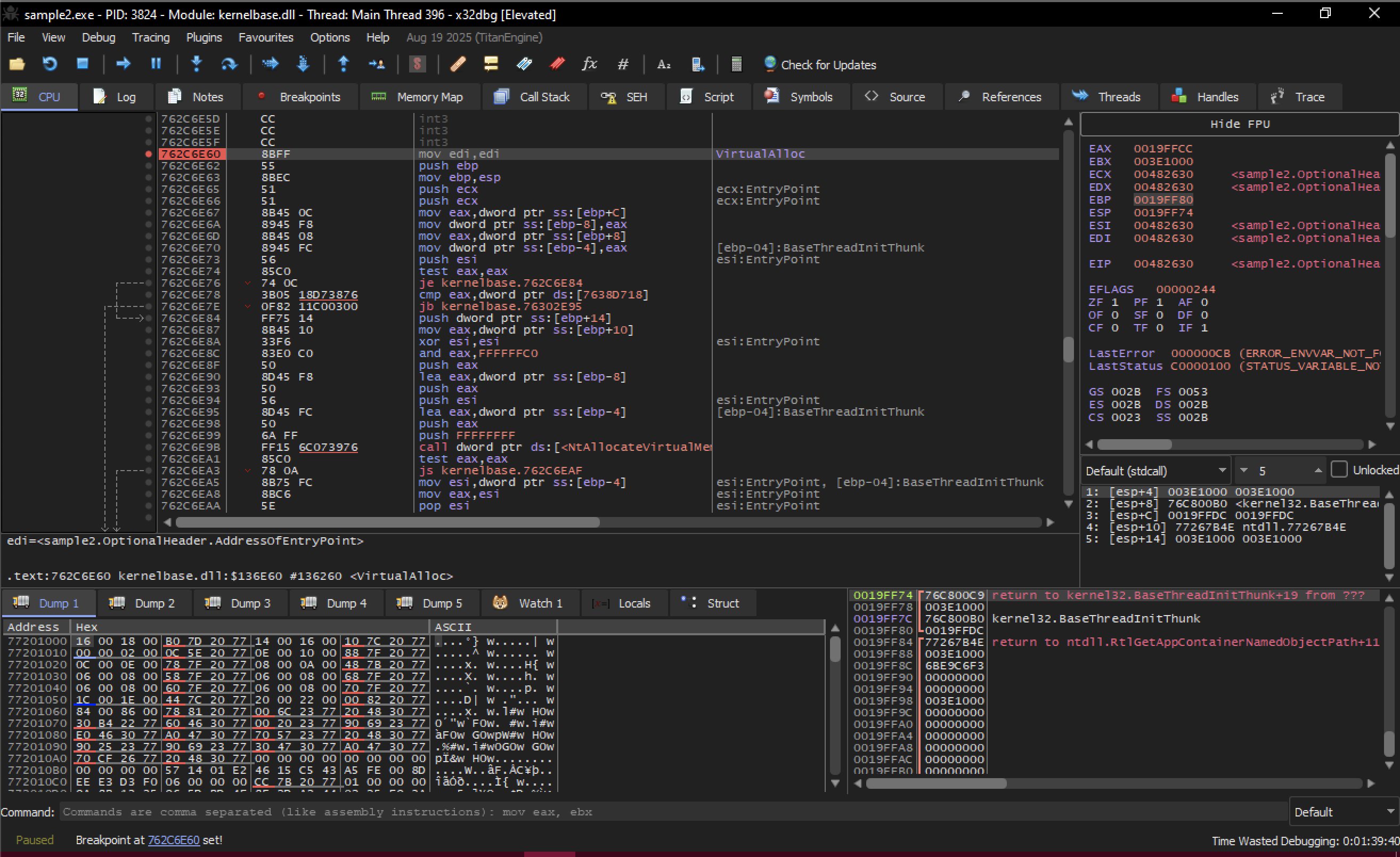Image resolution: width=1400 pixels, height=857 pixels.
Task: Click the disassembly horizontal scrollbar thumb
Action: (387, 522)
